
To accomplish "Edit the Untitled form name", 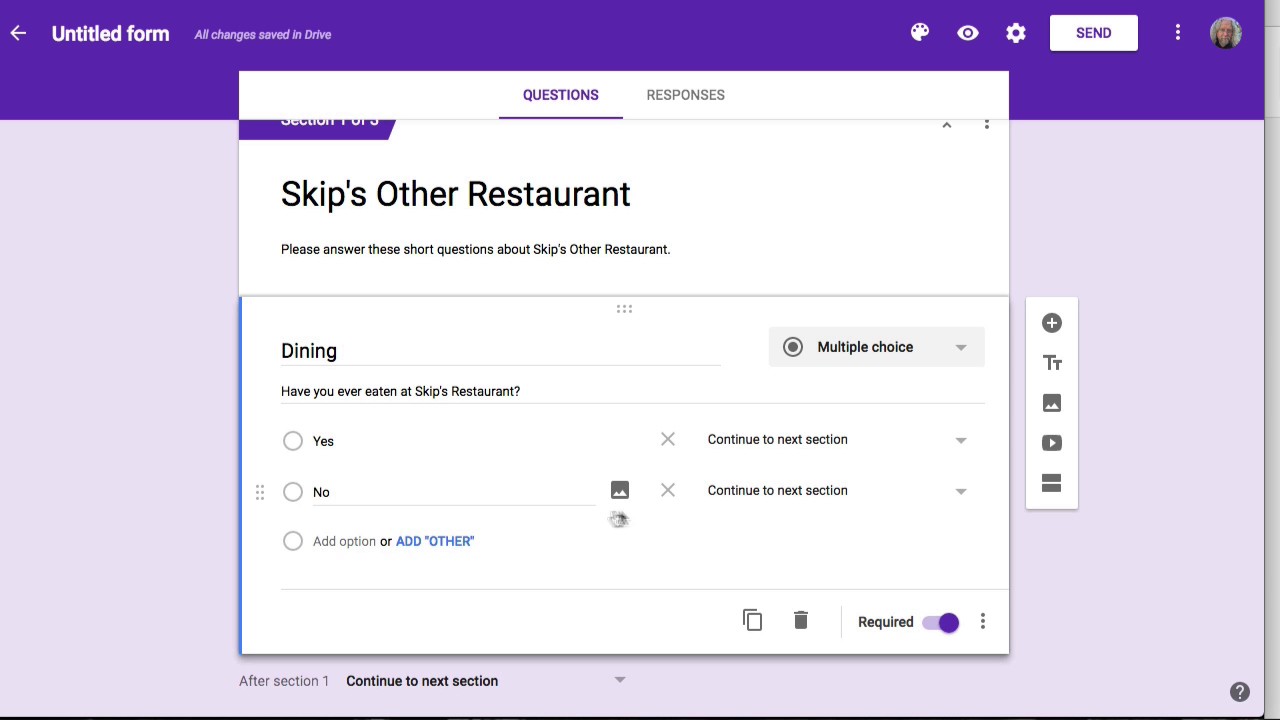I will [x=111, y=34].
